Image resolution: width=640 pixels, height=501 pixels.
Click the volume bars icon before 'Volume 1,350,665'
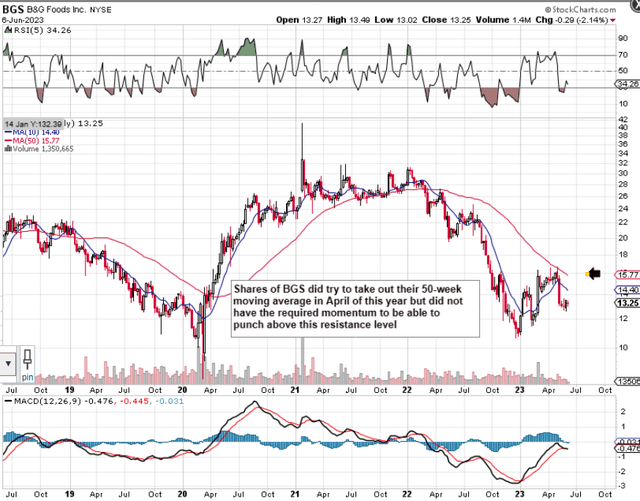coord(8,149)
